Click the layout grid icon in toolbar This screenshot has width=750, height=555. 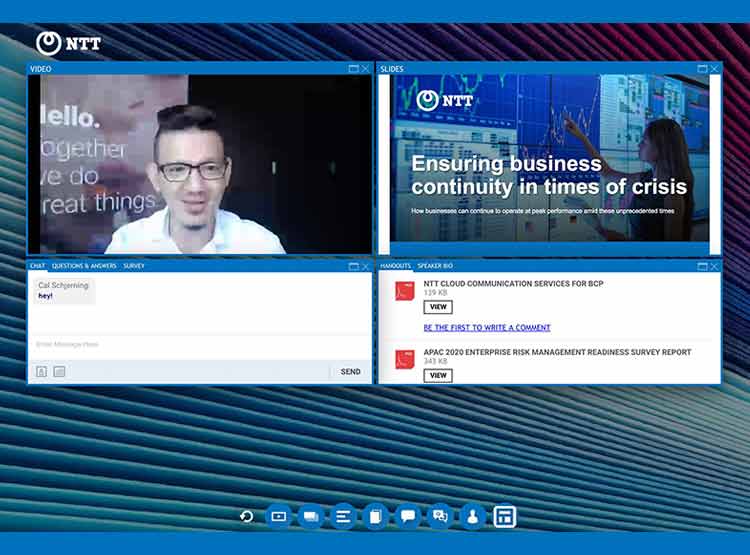click(x=505, y=516)
